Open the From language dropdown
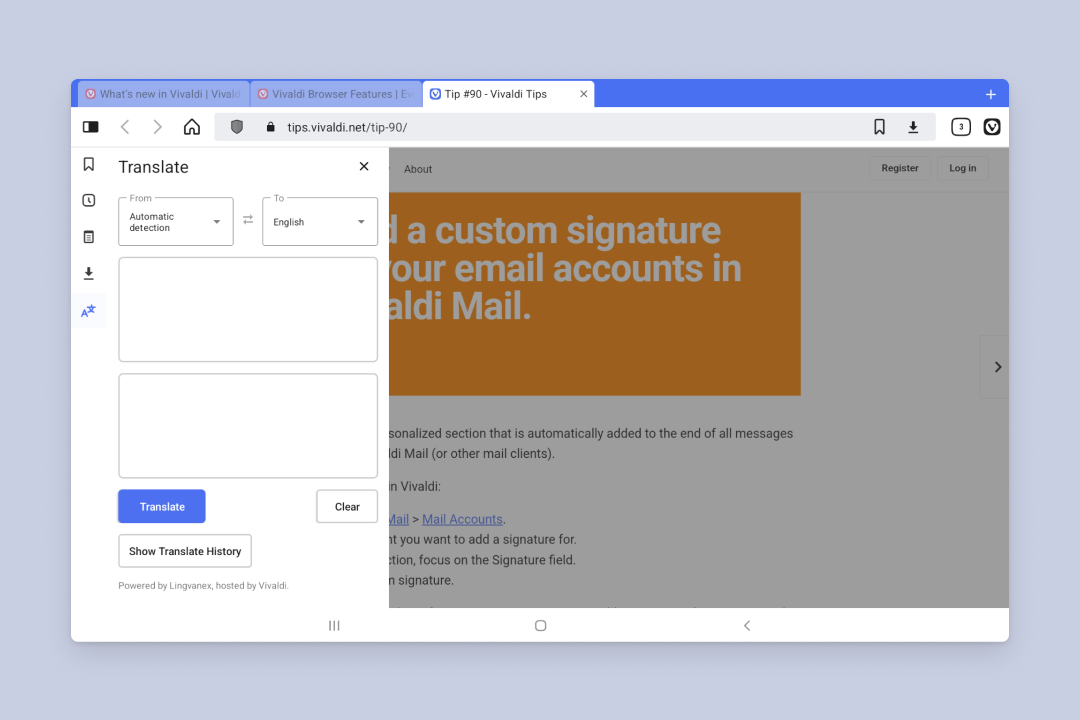The height and width of the screenshot is (720, 1080). (x=176, y=222)
